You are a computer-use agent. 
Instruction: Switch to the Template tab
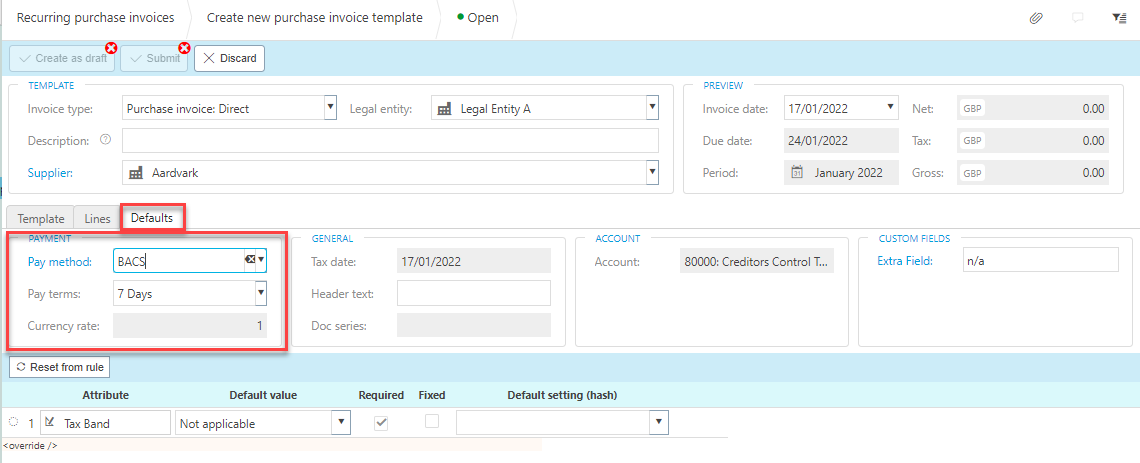(41, 218)
